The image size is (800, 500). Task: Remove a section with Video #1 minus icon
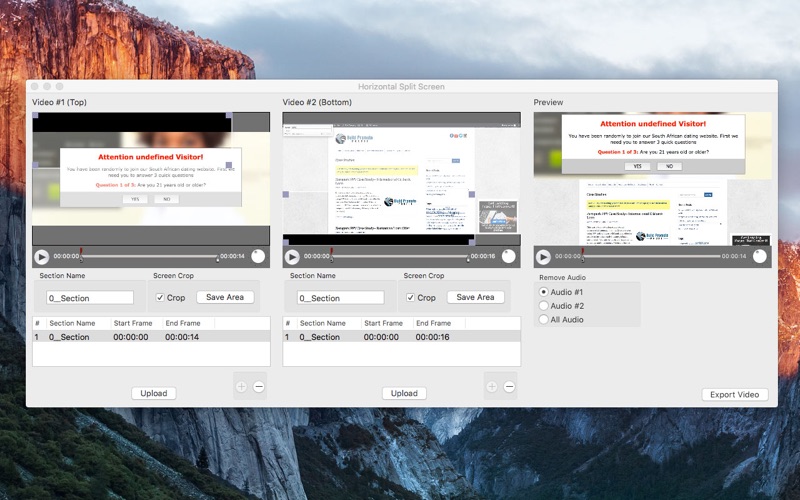(259, 387)
